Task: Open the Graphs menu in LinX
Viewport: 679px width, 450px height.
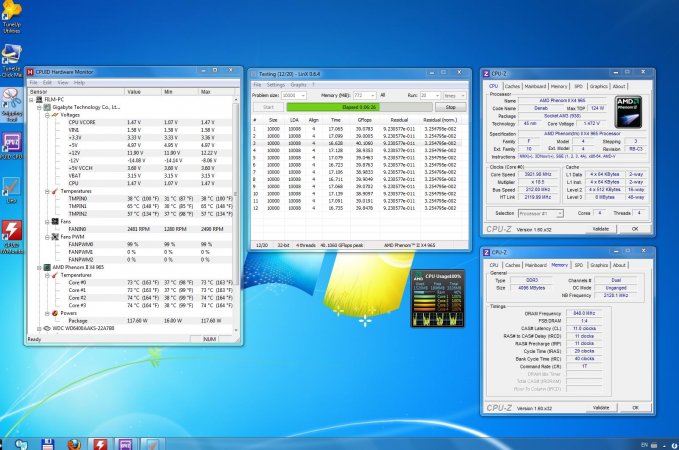Action: coord(298,85)
